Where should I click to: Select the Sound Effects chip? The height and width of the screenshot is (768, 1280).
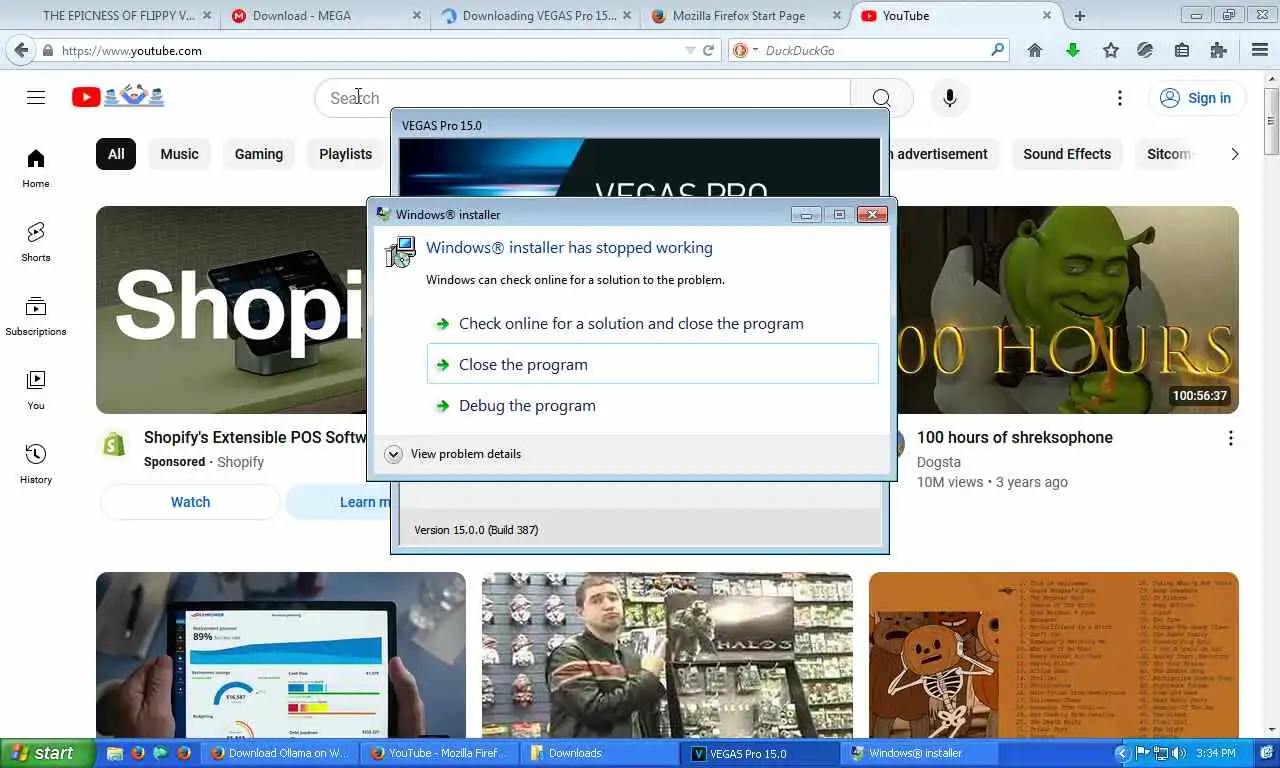[1067, 154]
